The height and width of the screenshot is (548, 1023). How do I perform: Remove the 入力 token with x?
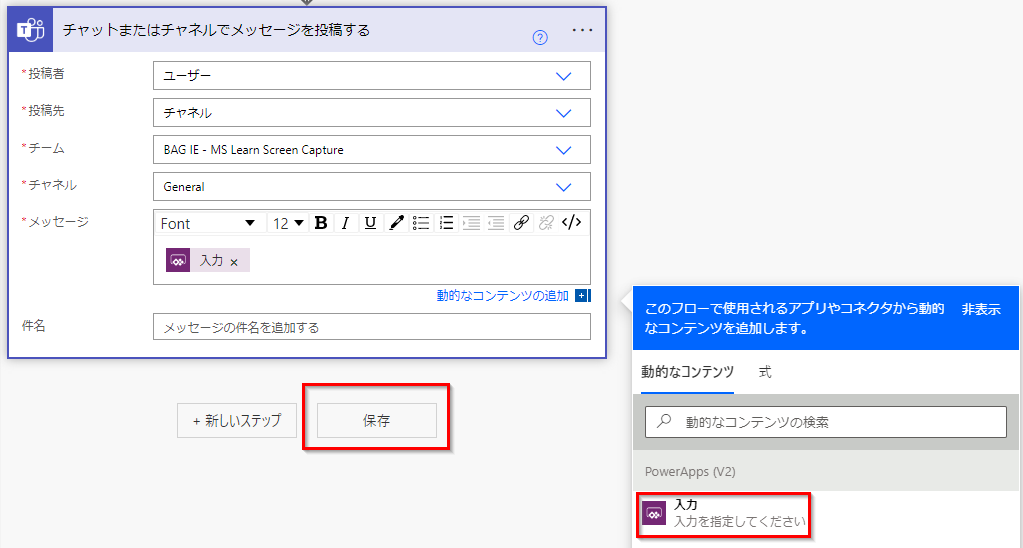(234, 262)
